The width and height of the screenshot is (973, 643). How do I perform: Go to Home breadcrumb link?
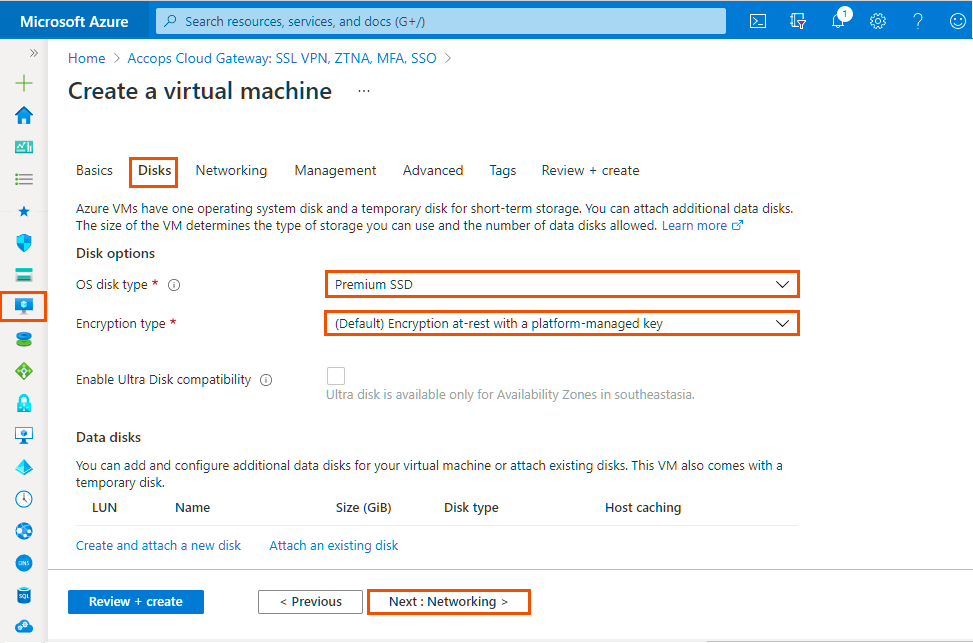pos(86,58)
